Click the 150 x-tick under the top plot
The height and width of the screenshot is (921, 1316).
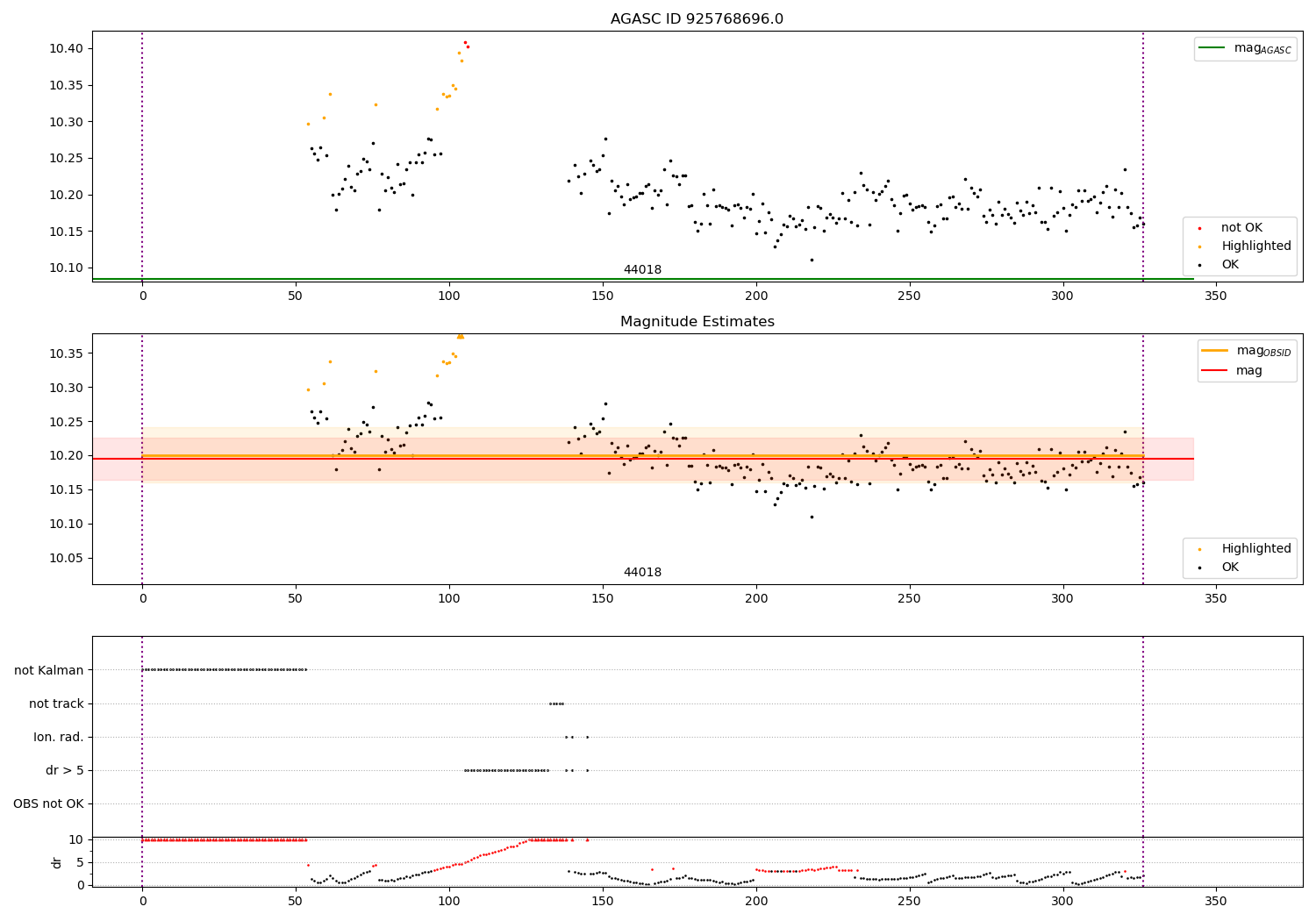[x=602, y=296]
